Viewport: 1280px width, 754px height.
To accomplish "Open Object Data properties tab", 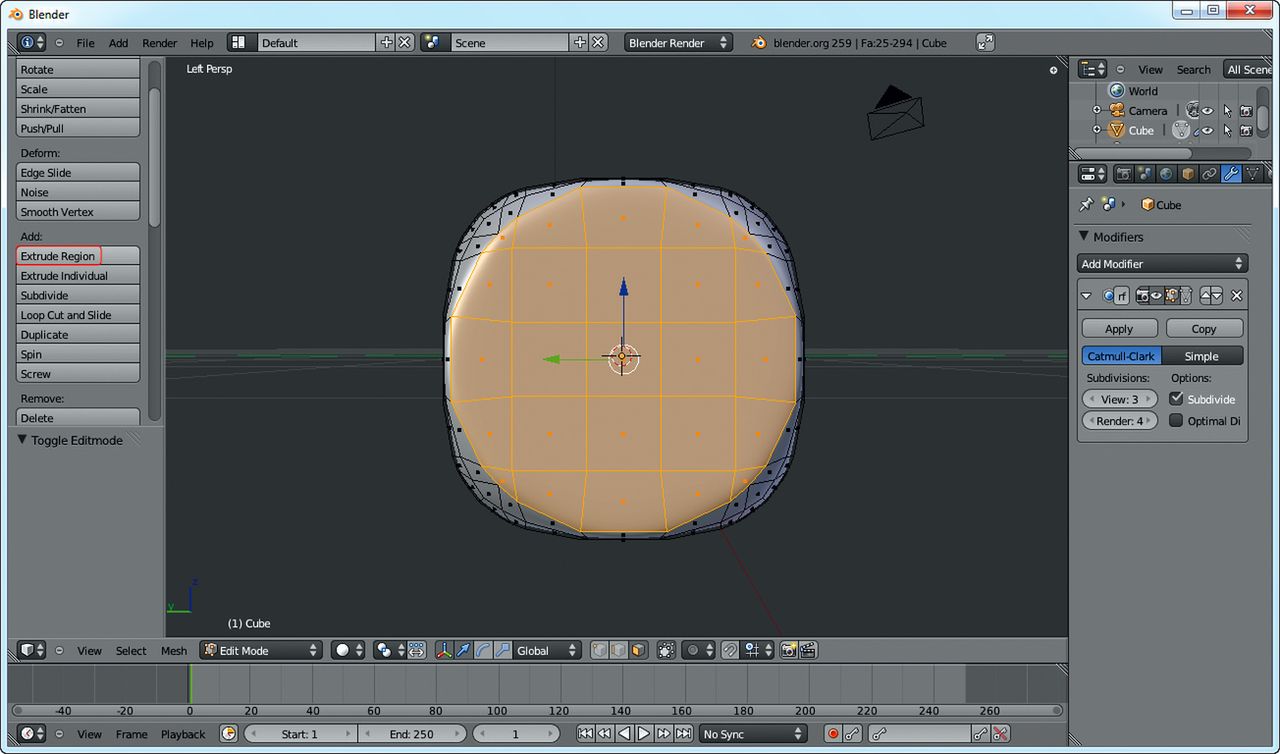I will [1252, 174].
